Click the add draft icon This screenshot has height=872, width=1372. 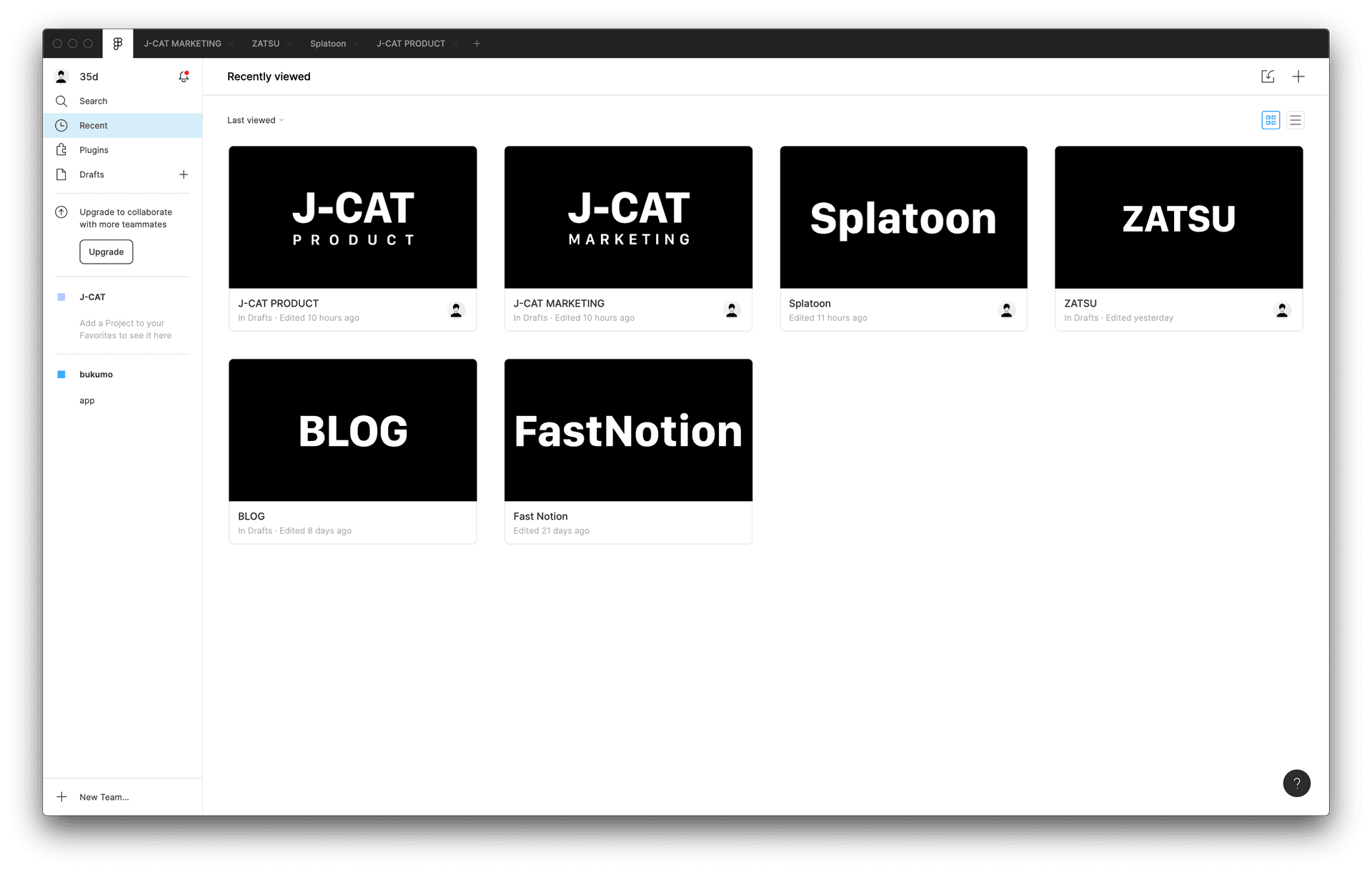(183, 174)
